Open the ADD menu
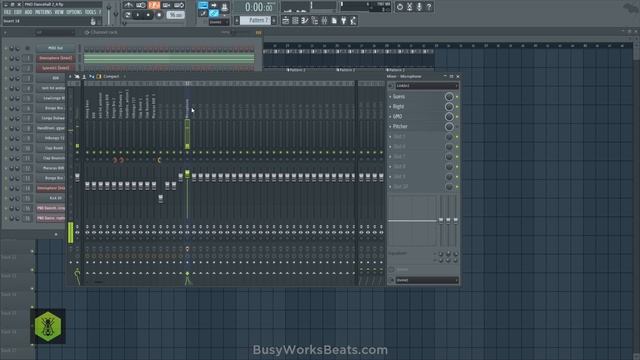 tap(28, 13)
